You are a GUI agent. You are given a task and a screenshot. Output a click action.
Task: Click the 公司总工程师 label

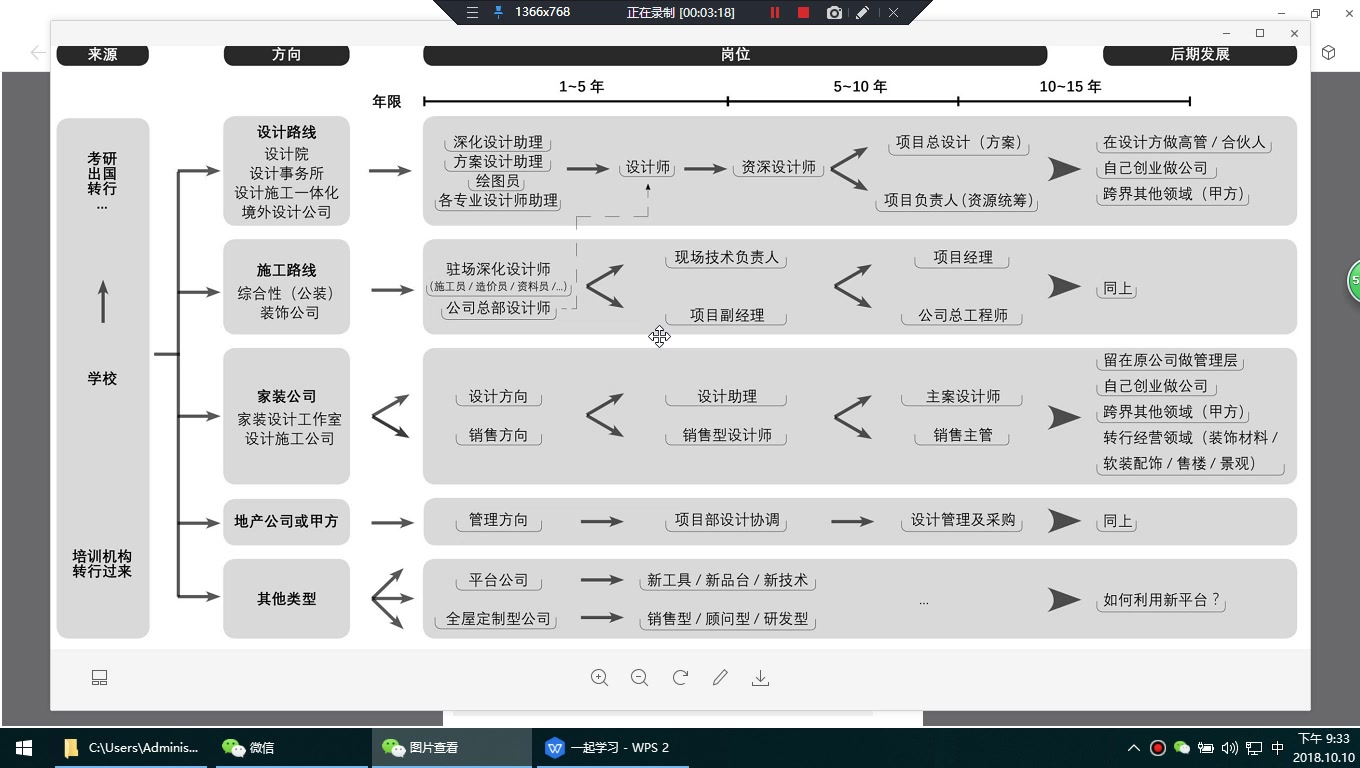point(963,316)
